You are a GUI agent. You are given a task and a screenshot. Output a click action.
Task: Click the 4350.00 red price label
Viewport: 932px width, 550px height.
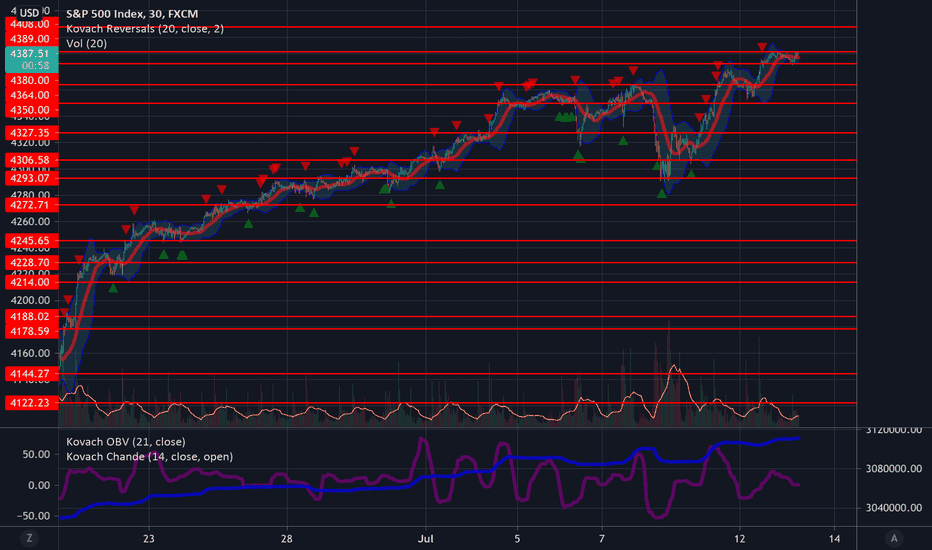[x=32, y=110]
